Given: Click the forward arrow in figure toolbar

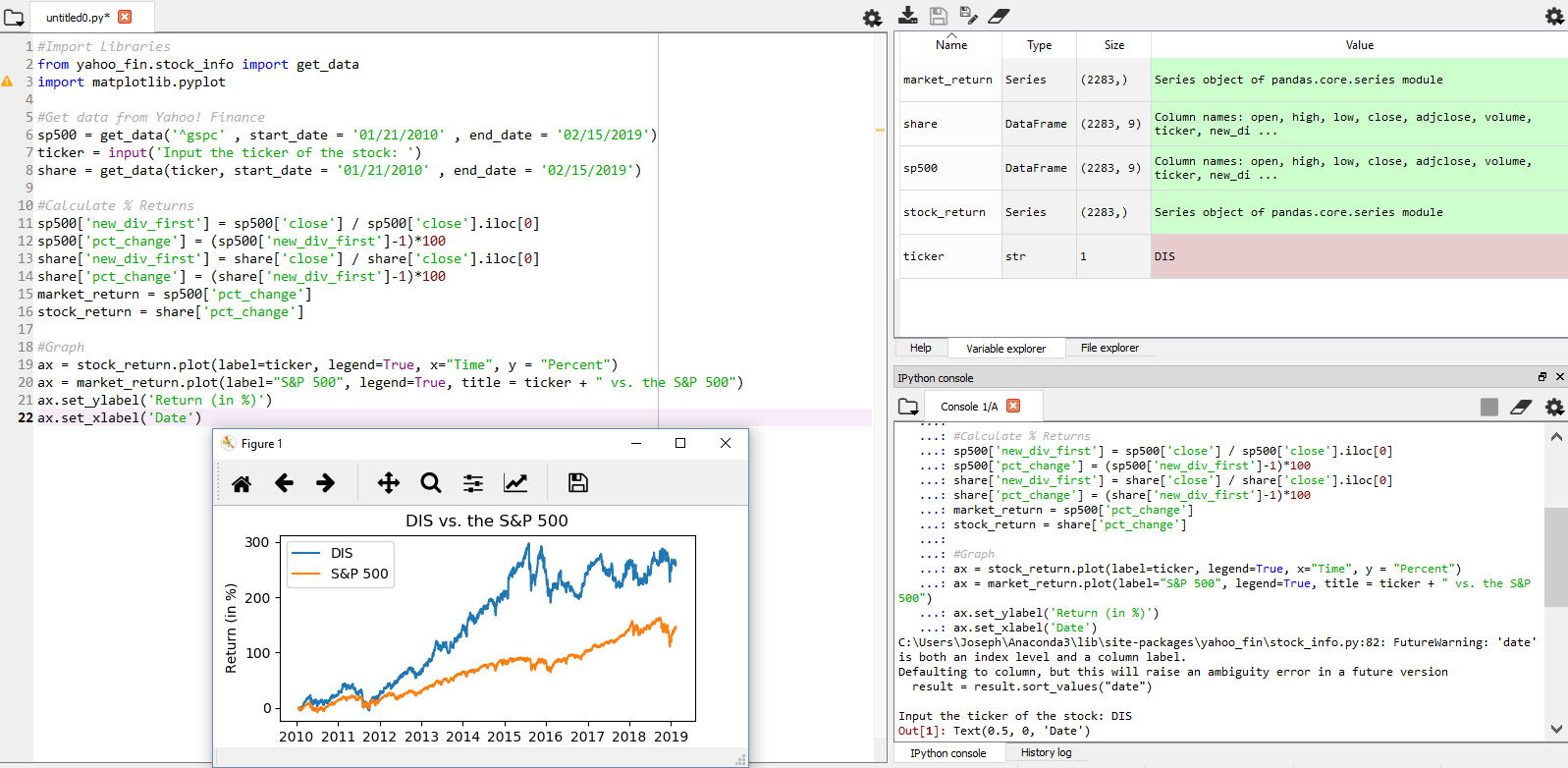Looking at the screenshot, I should tap(326, 483).
